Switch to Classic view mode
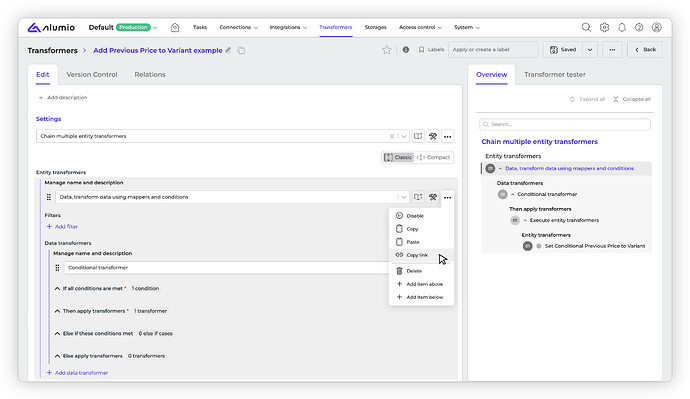This screenshot has width=690, height=399. (x=398, y=157)
